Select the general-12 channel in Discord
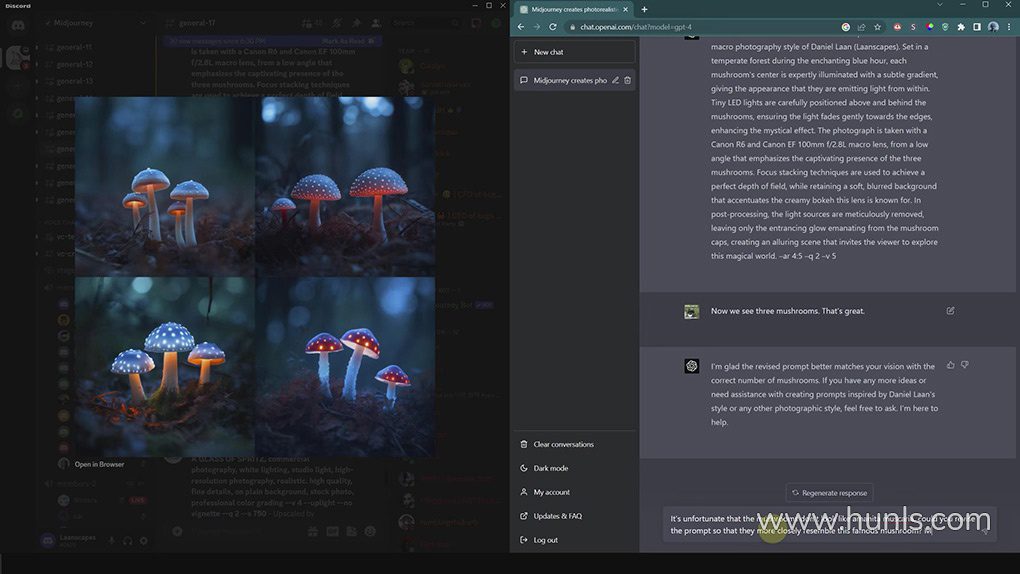 pos(74,64)
